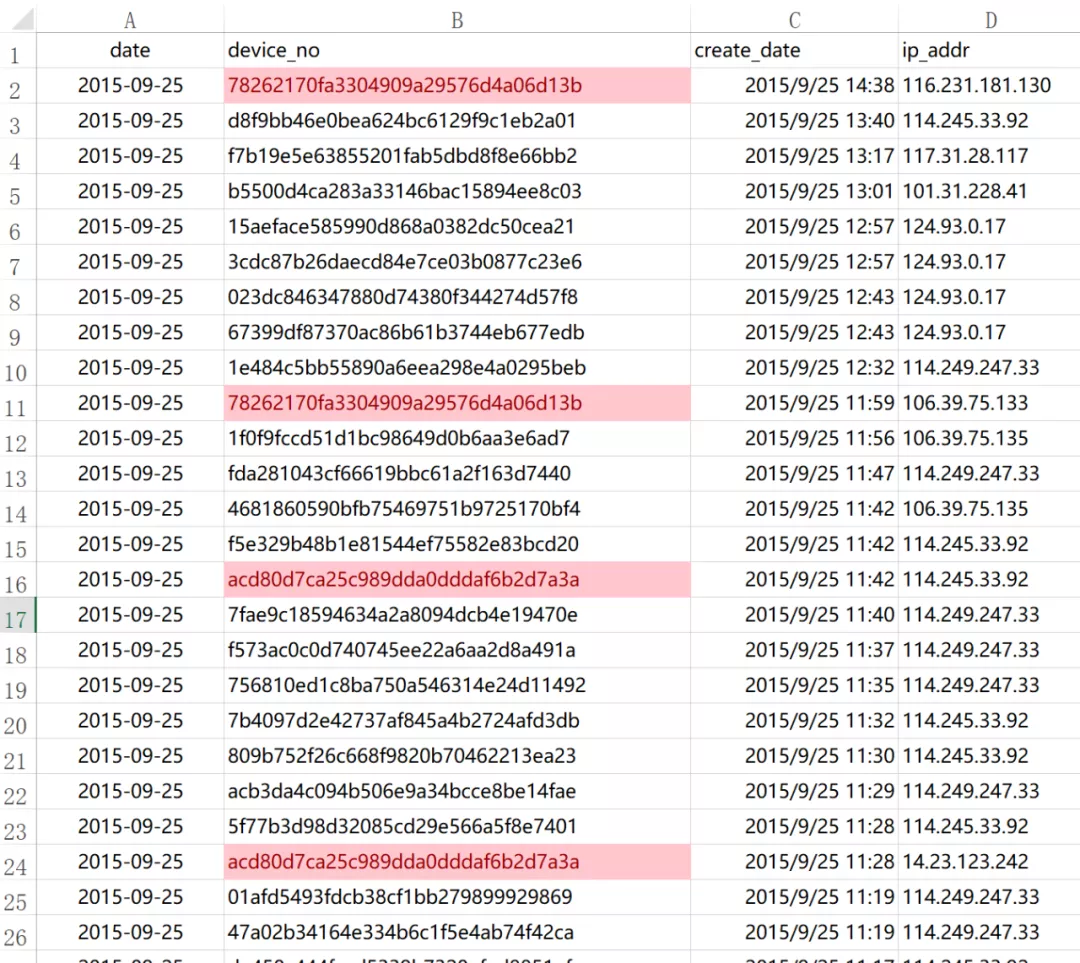Select highlighted duplicate cell in row 11
This screenshot has width=1080, height=963.
457,403
